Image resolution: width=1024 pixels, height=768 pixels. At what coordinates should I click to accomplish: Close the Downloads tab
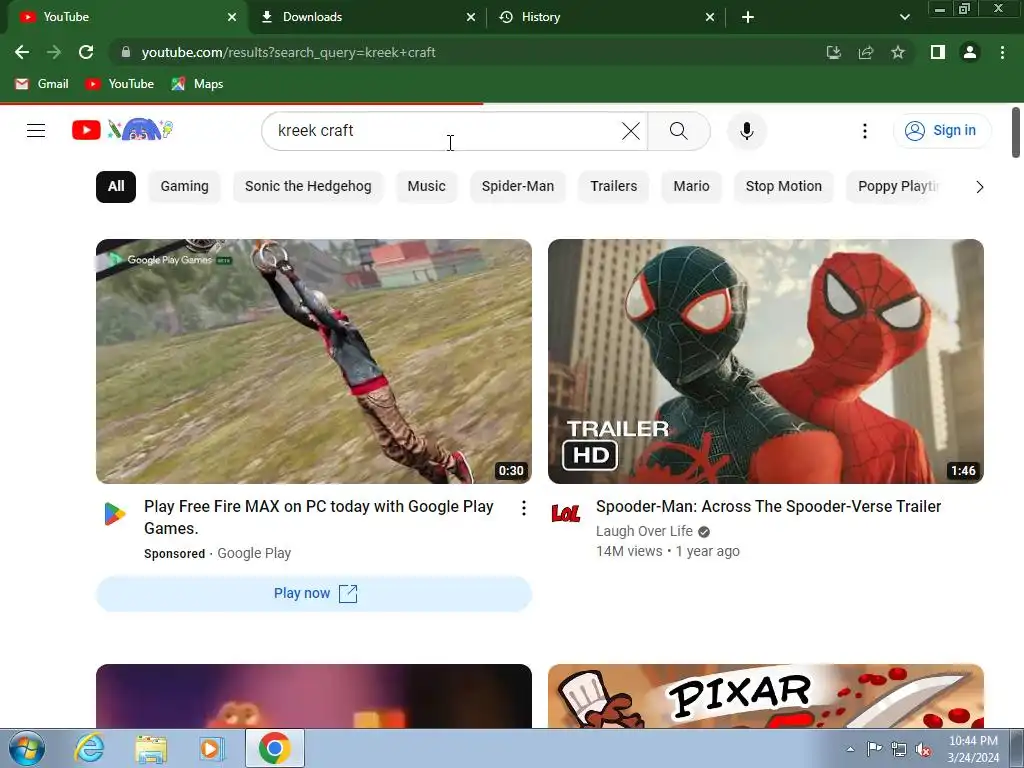[x=471, y=17]
